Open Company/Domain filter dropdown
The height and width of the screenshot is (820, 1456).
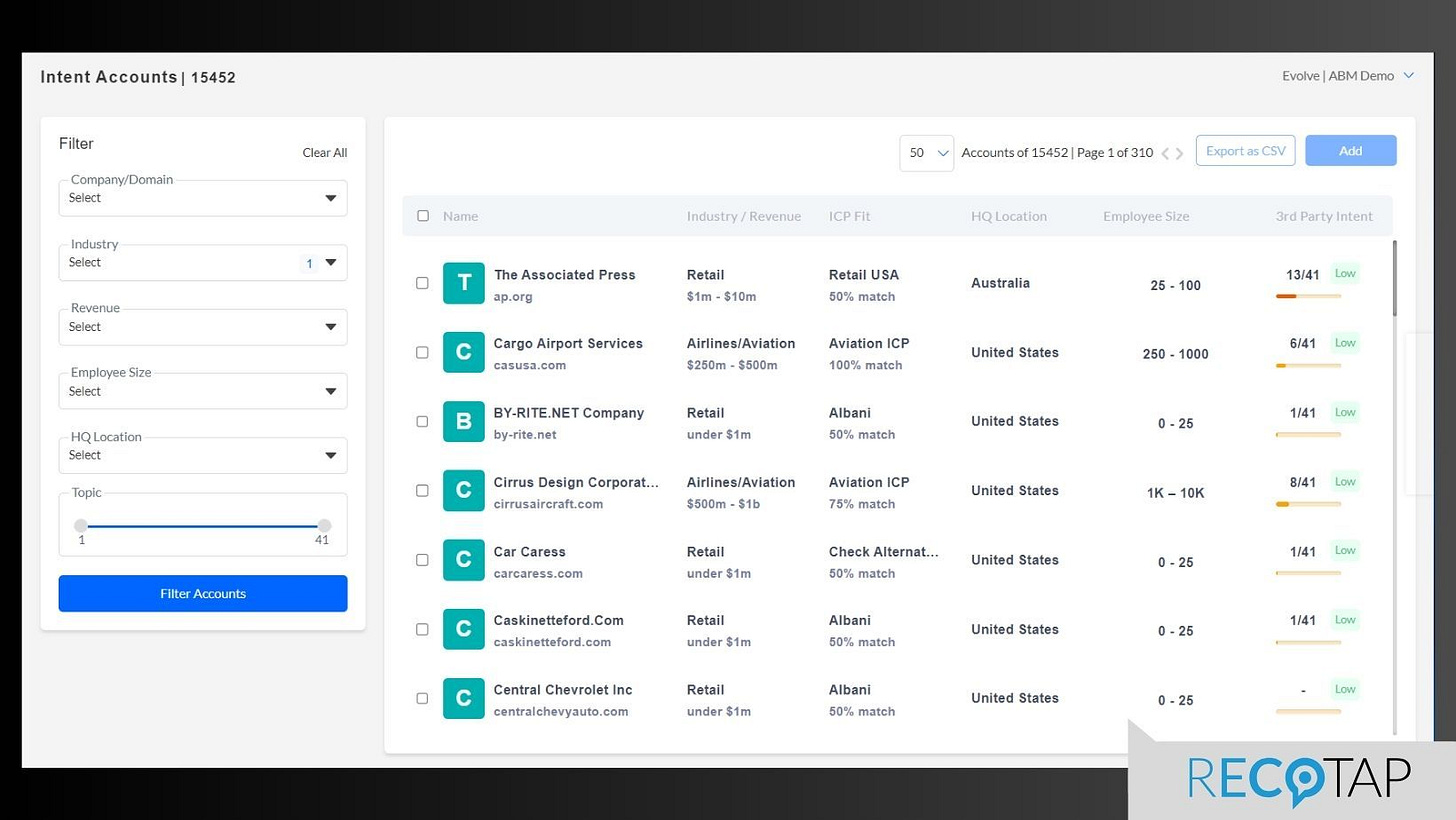(203, 198)
